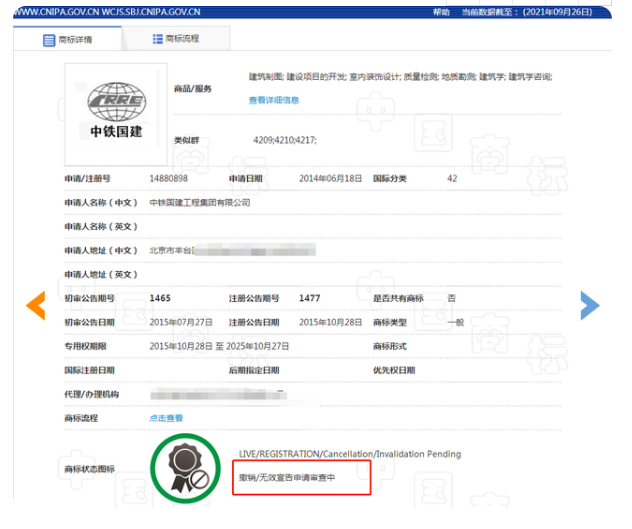Select application date 2014年06月18日
The width and height of the screenshot is (632, 529).
[x=330, y=179]
